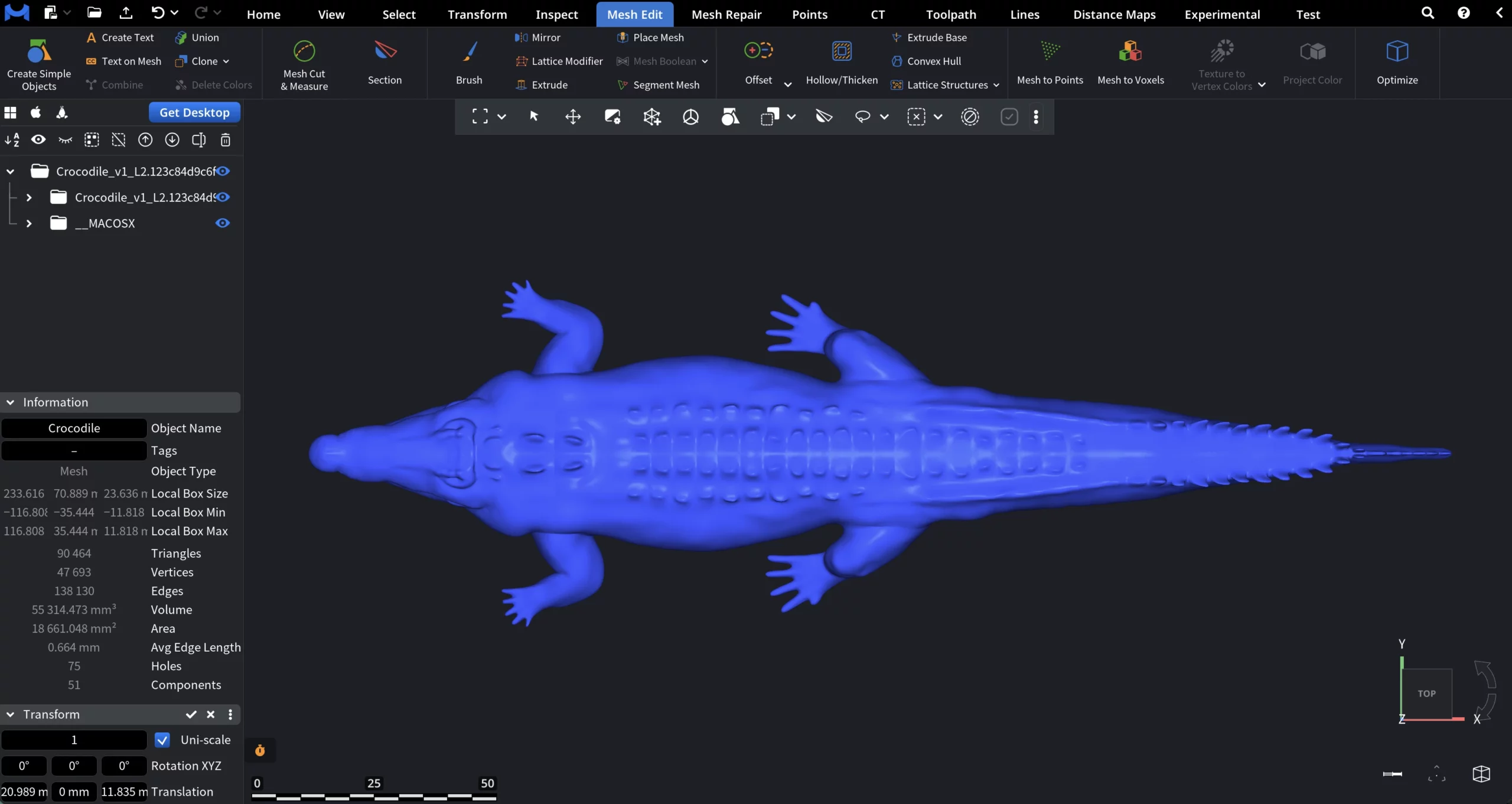
Task: Activate the Brush tool
Action: coord(469,51)
